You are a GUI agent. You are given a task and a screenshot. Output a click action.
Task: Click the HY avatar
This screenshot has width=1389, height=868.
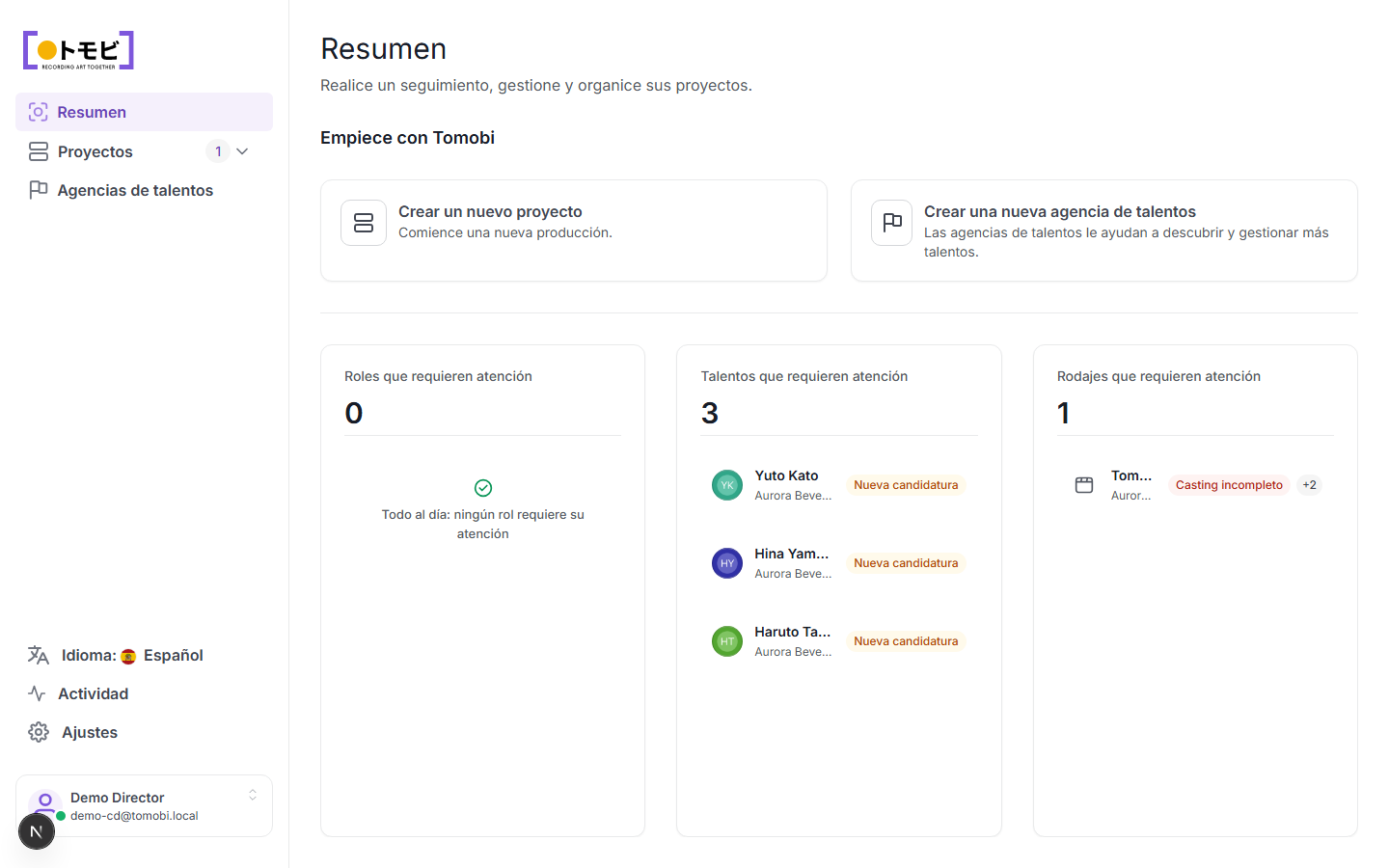727,563
